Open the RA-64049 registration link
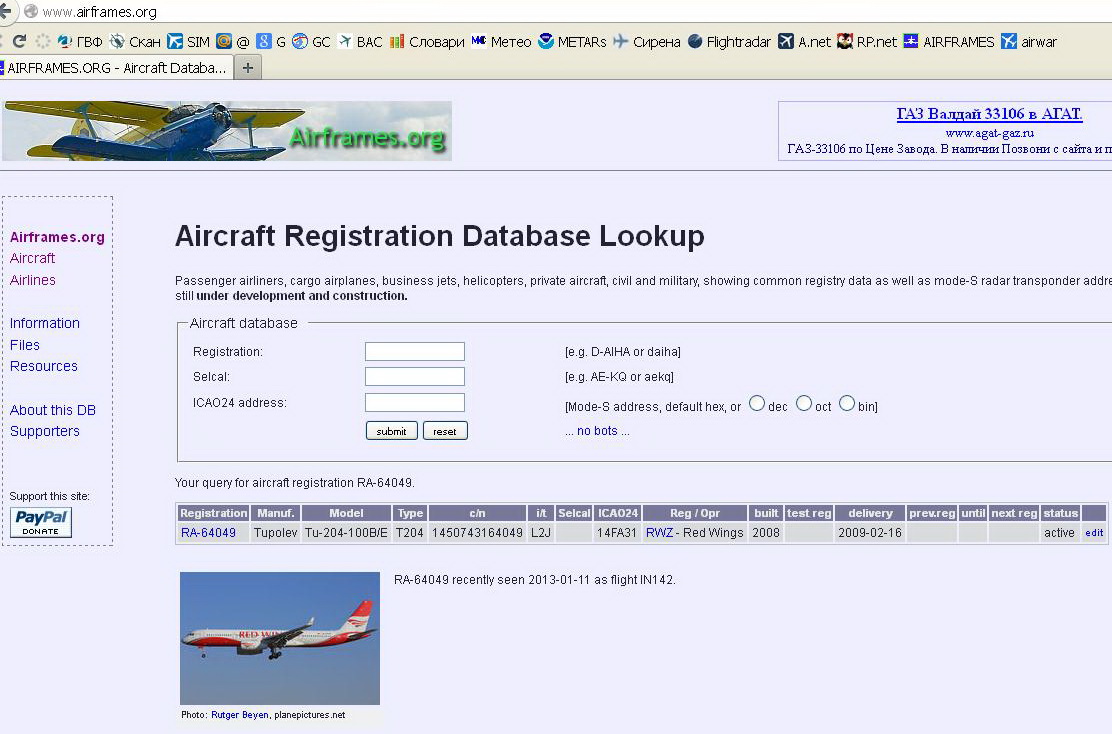The height and width of the screenshot is (734, 1112). click(208, 533)
